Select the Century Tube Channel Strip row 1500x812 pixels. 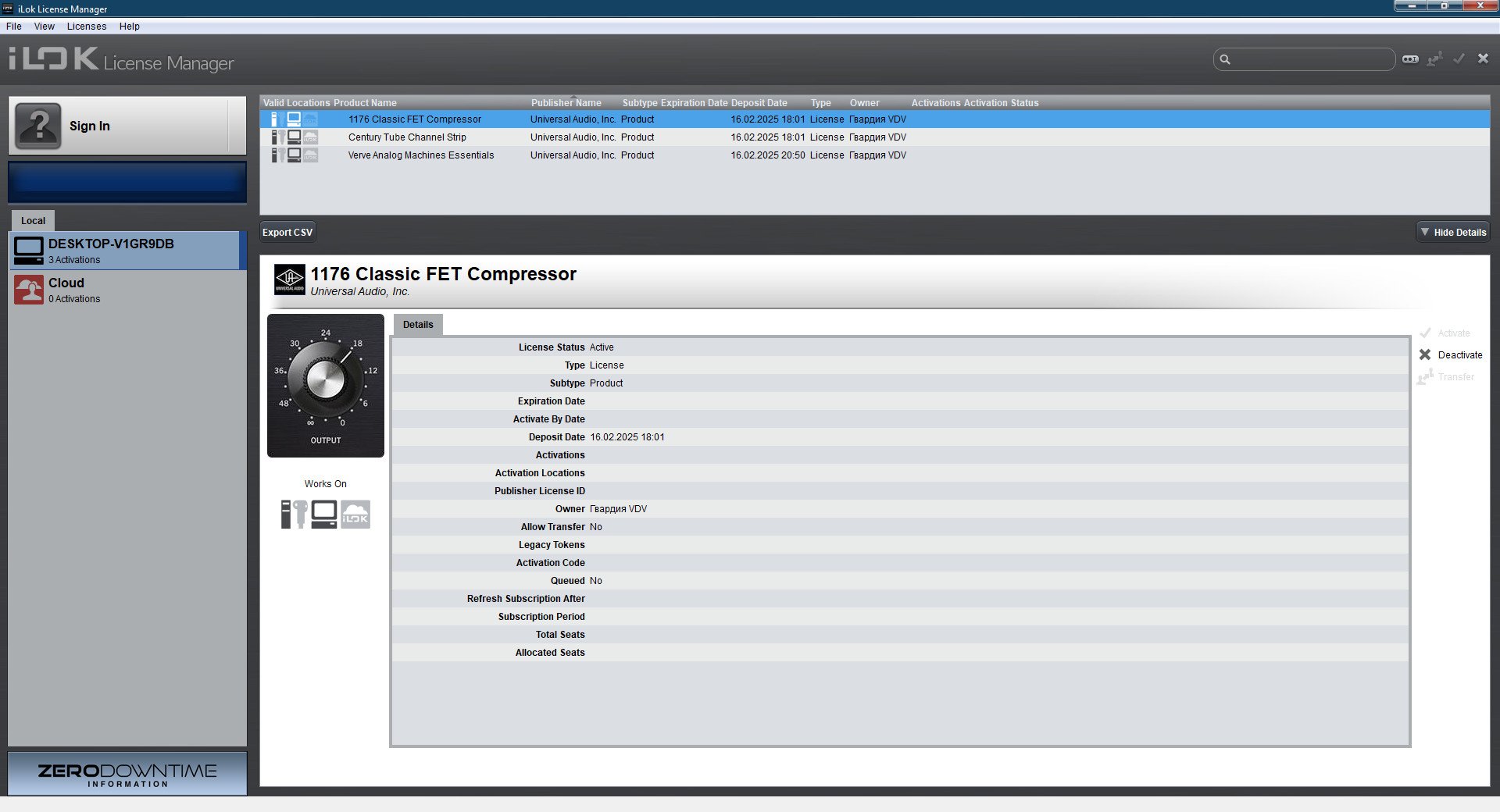[x=875, y=137]
